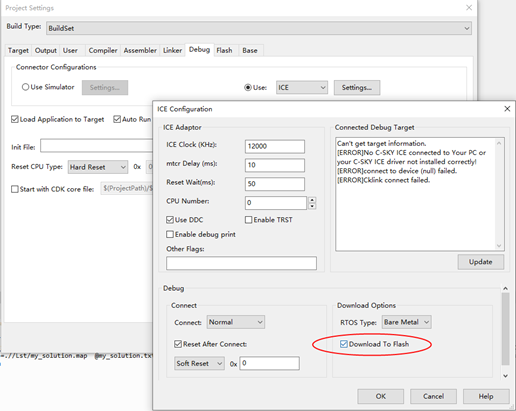Click the ICE Clock (KHz) field
516x411 pixels.
point(275,146)
